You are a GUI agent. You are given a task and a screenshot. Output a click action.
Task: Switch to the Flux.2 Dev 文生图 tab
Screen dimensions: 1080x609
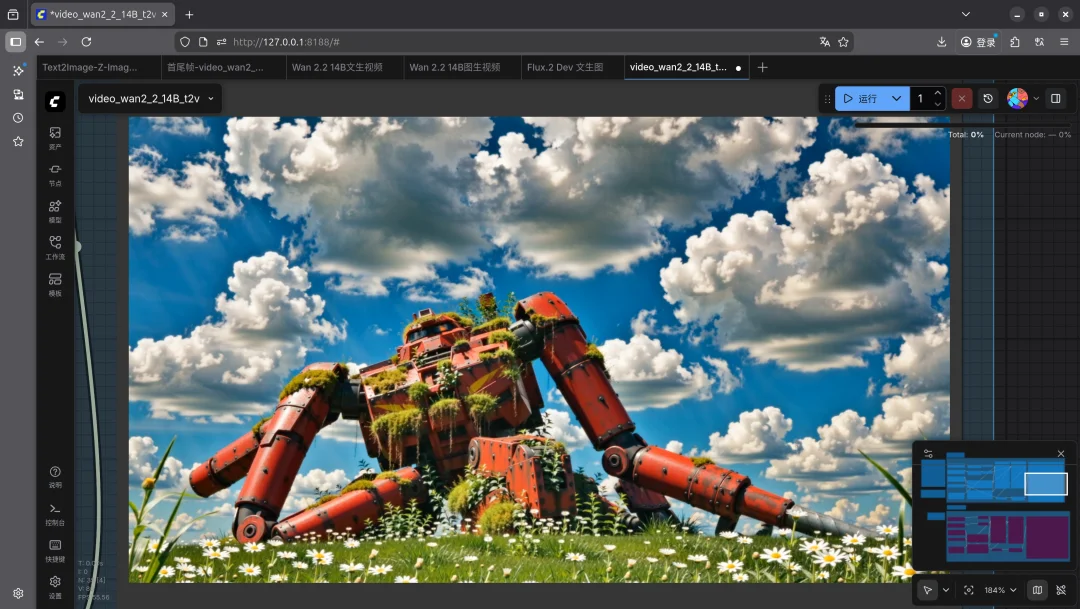click(x=565, y=67)
